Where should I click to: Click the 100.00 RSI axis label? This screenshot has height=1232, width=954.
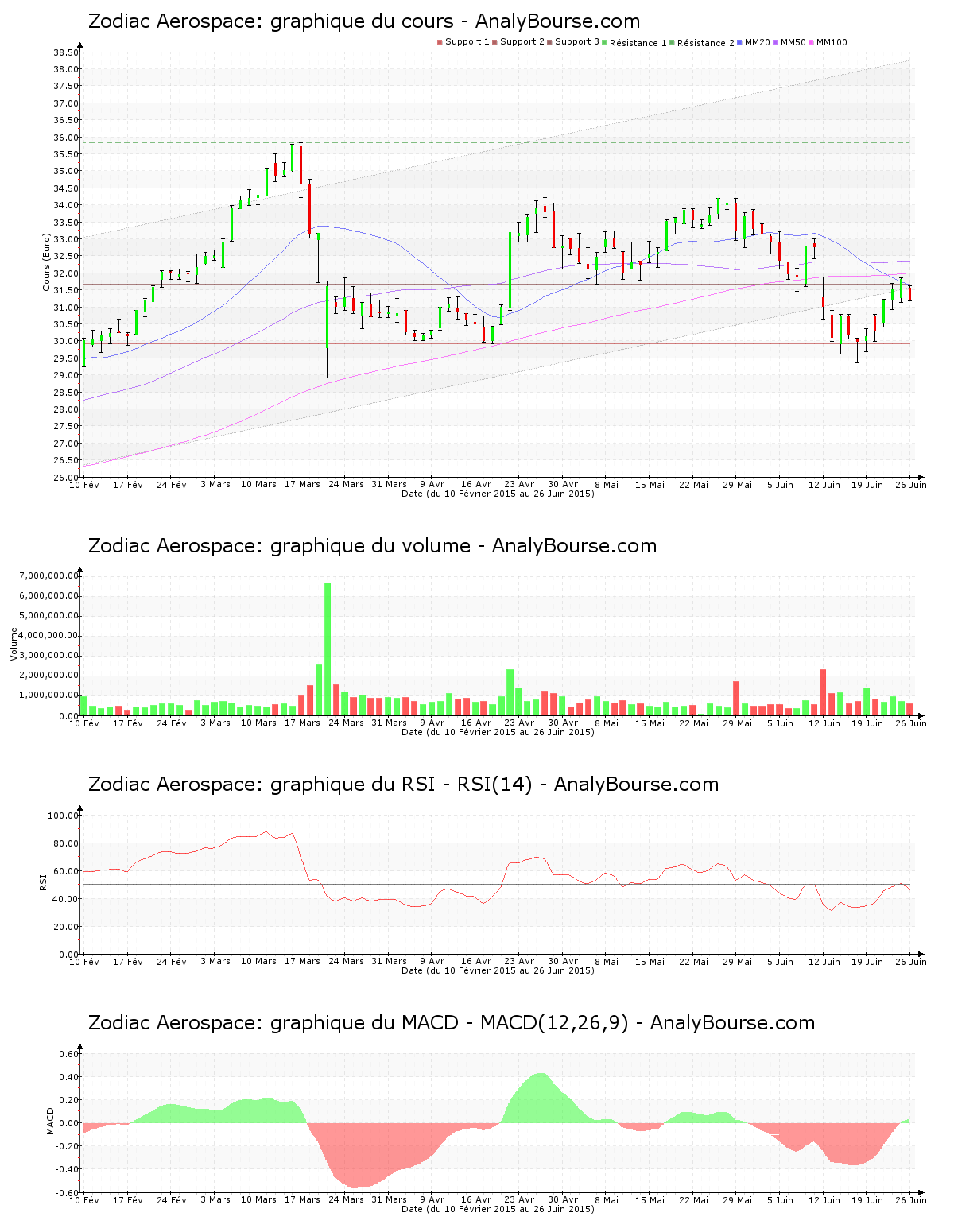click(64, 816)
